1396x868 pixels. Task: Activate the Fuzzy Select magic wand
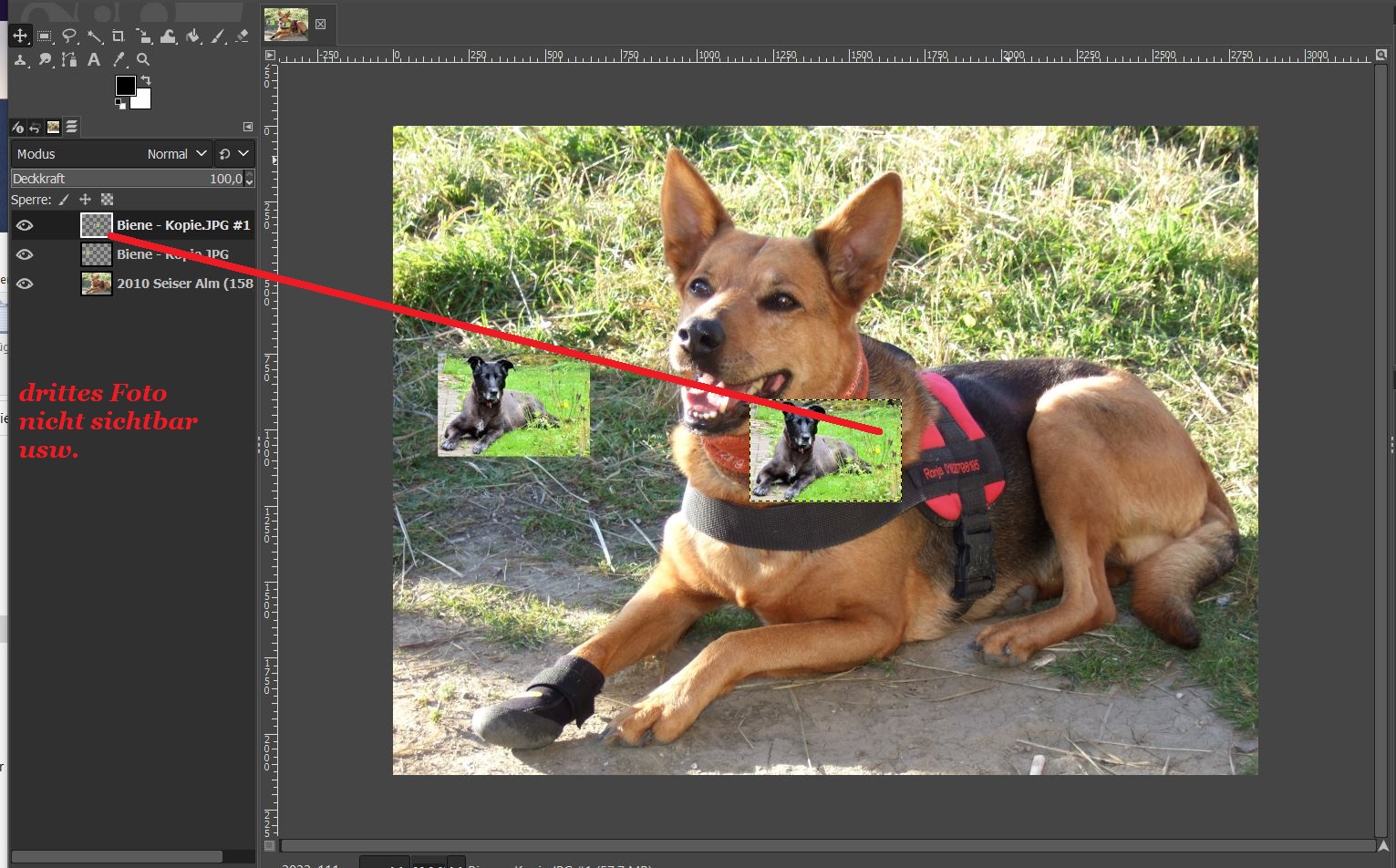coord(95,36)
